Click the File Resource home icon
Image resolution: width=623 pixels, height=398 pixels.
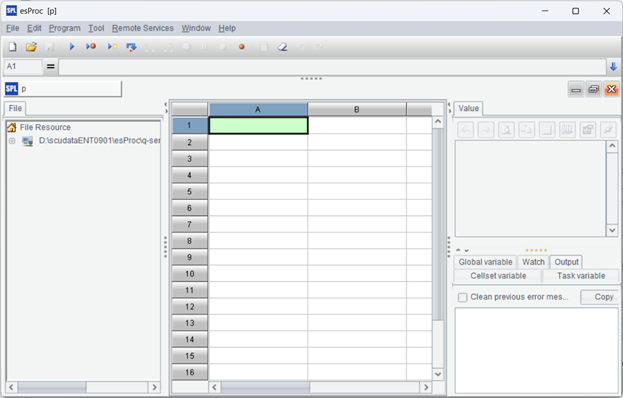(x=12, y=127)
